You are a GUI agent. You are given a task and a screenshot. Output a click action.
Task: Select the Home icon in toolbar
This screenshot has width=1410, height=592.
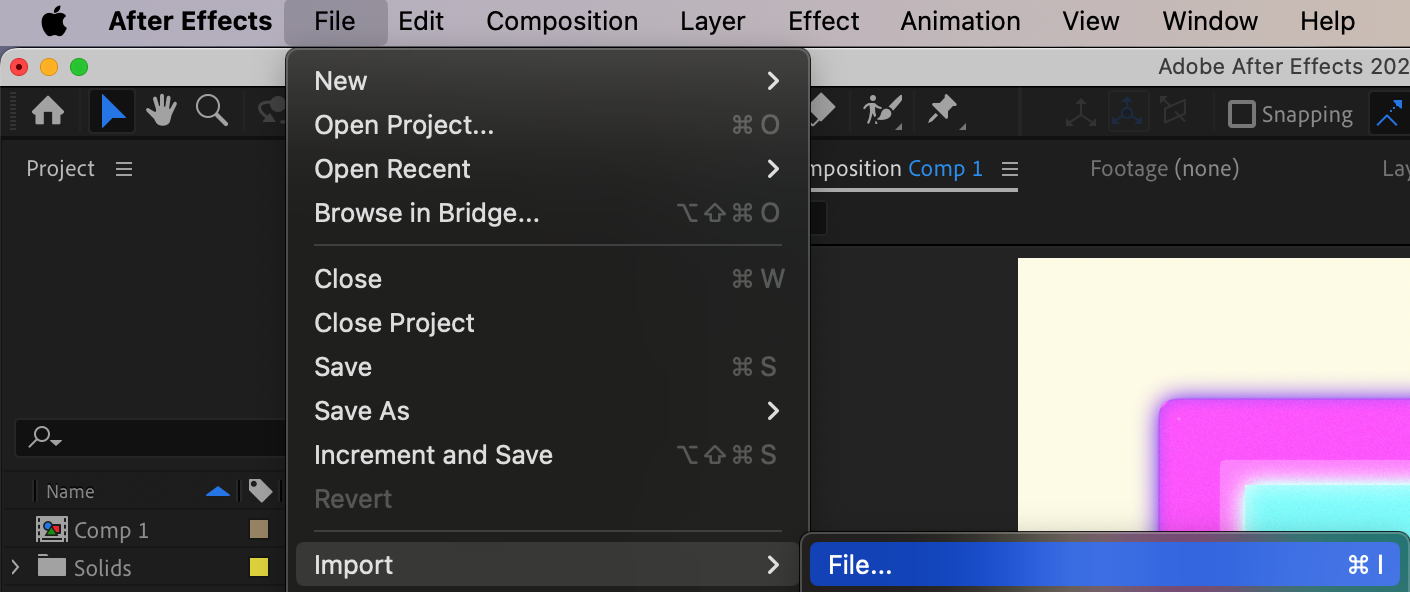[48, 111]
